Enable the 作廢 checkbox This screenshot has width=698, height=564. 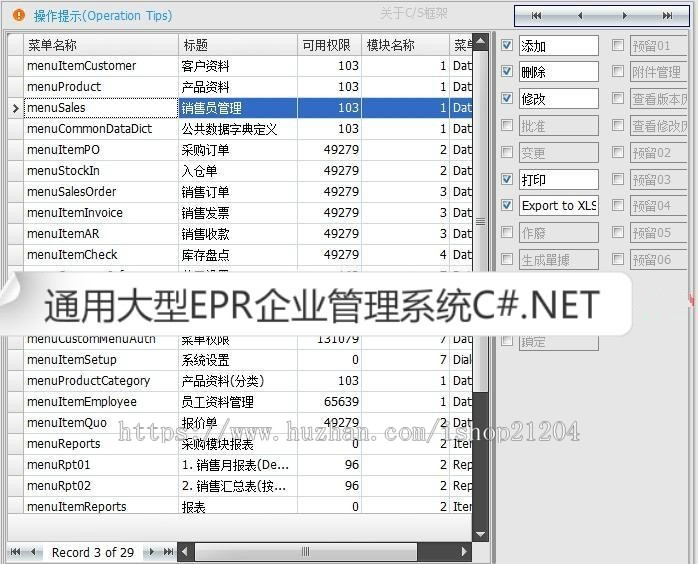(507, 232)
